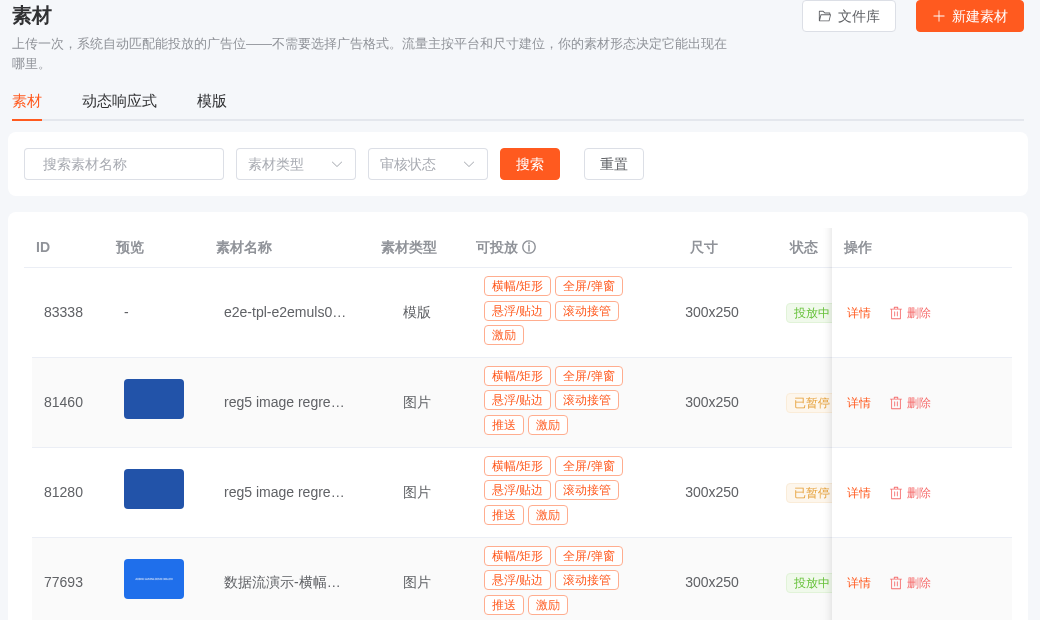Open 详情 for material 81280
1040x620 pixels.
(x=858, y=493)
